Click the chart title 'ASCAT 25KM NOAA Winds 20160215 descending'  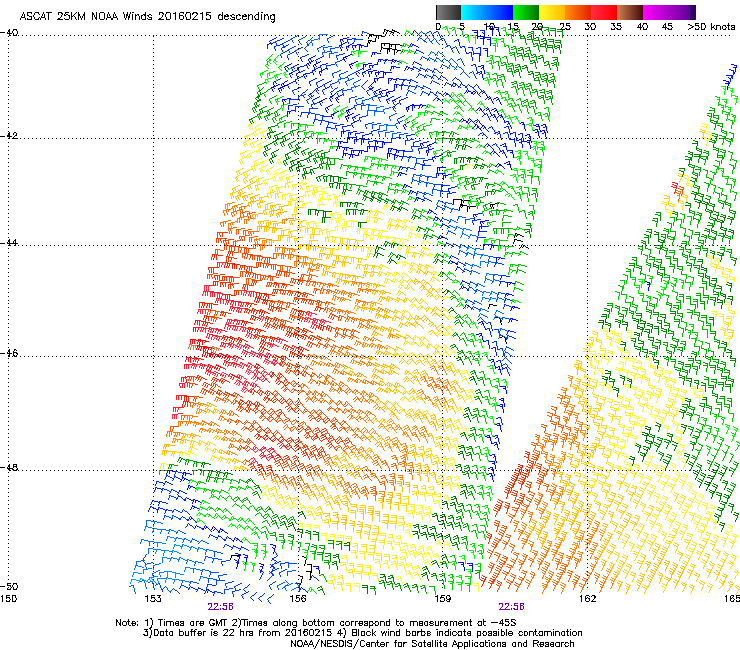tap(147, 16)
